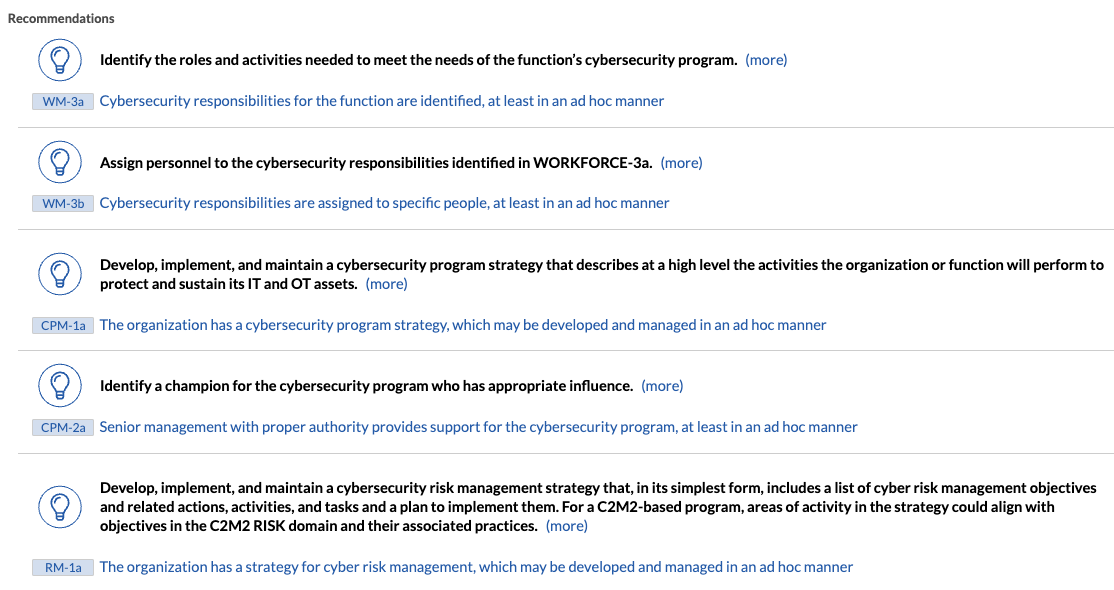Click the lightbulb icon beside WM-3a recommendation

(x=60, y=60)
